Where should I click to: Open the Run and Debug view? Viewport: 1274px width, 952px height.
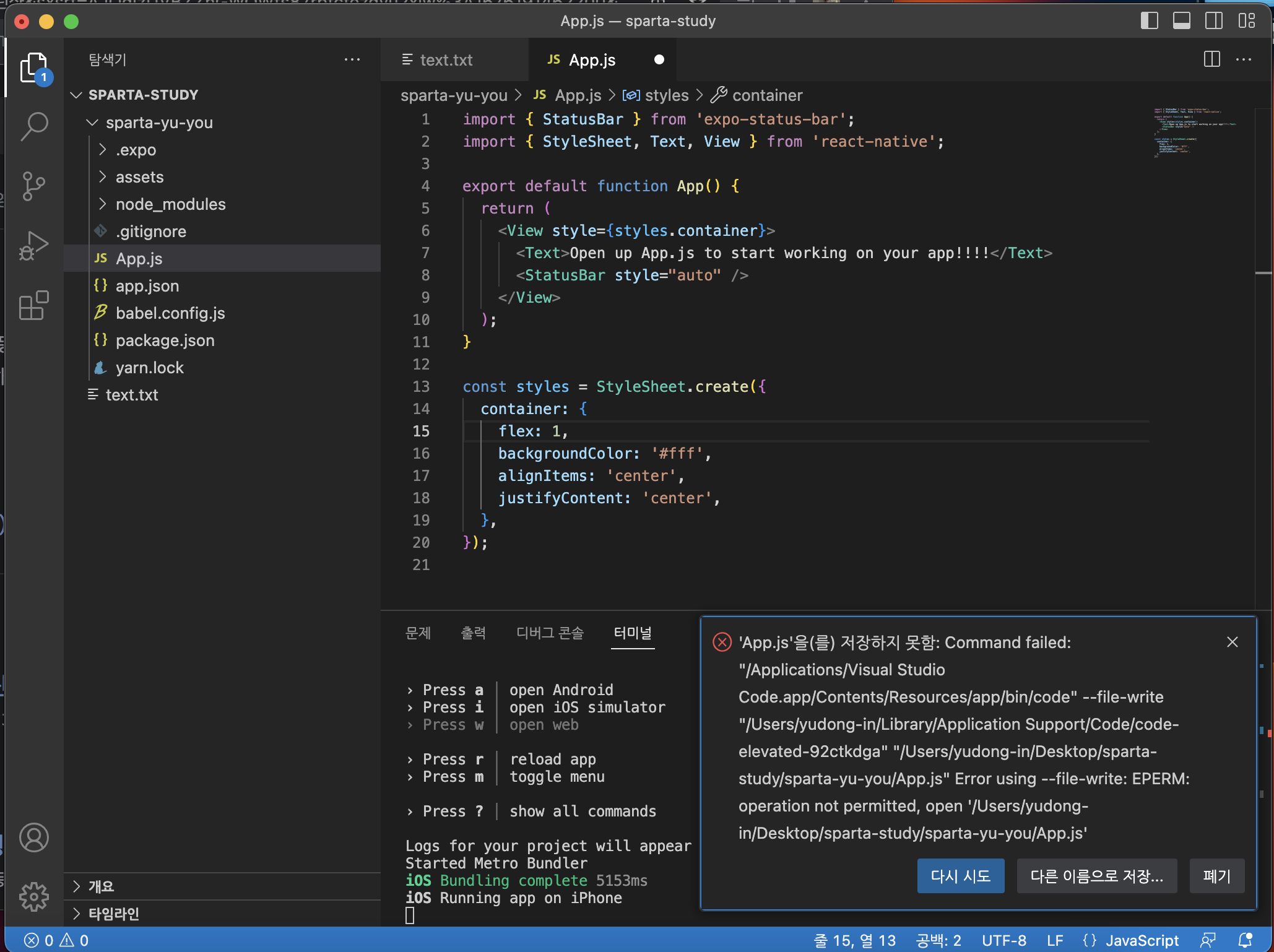[33, 245]
